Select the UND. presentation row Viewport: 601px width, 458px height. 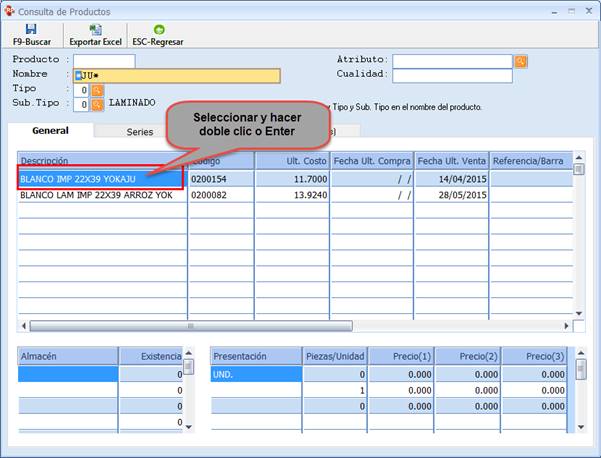(x=255, y=374)
